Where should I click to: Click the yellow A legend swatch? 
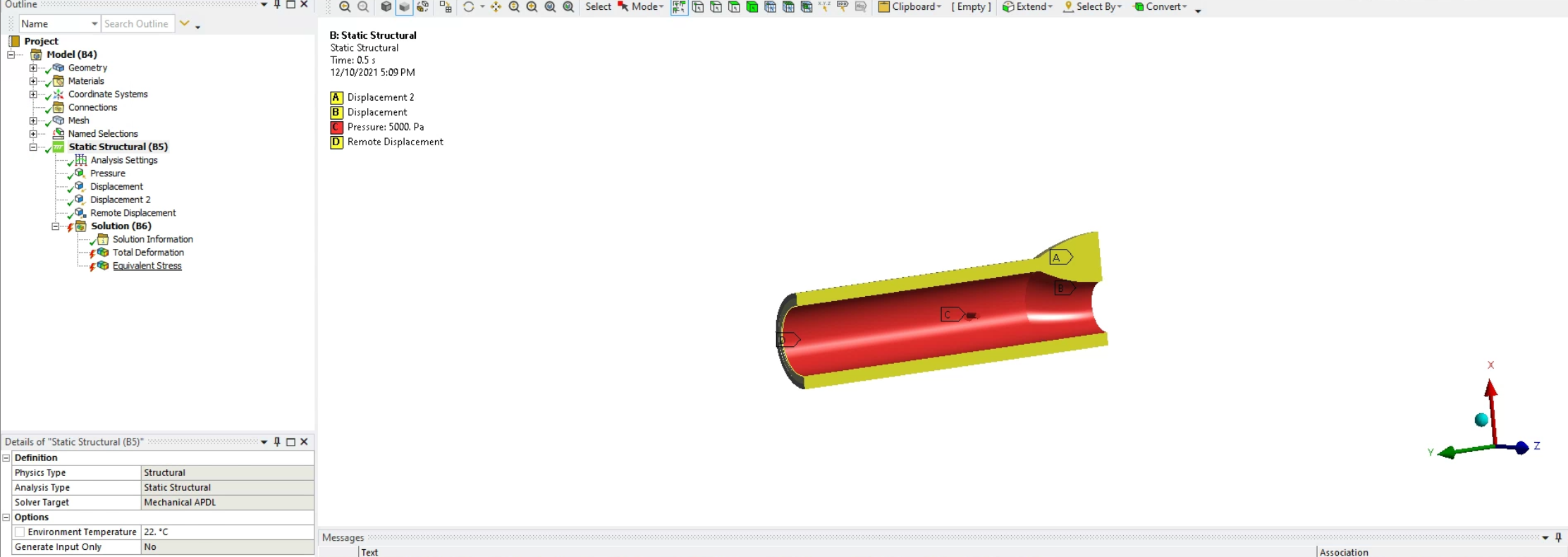pos(336,97)
